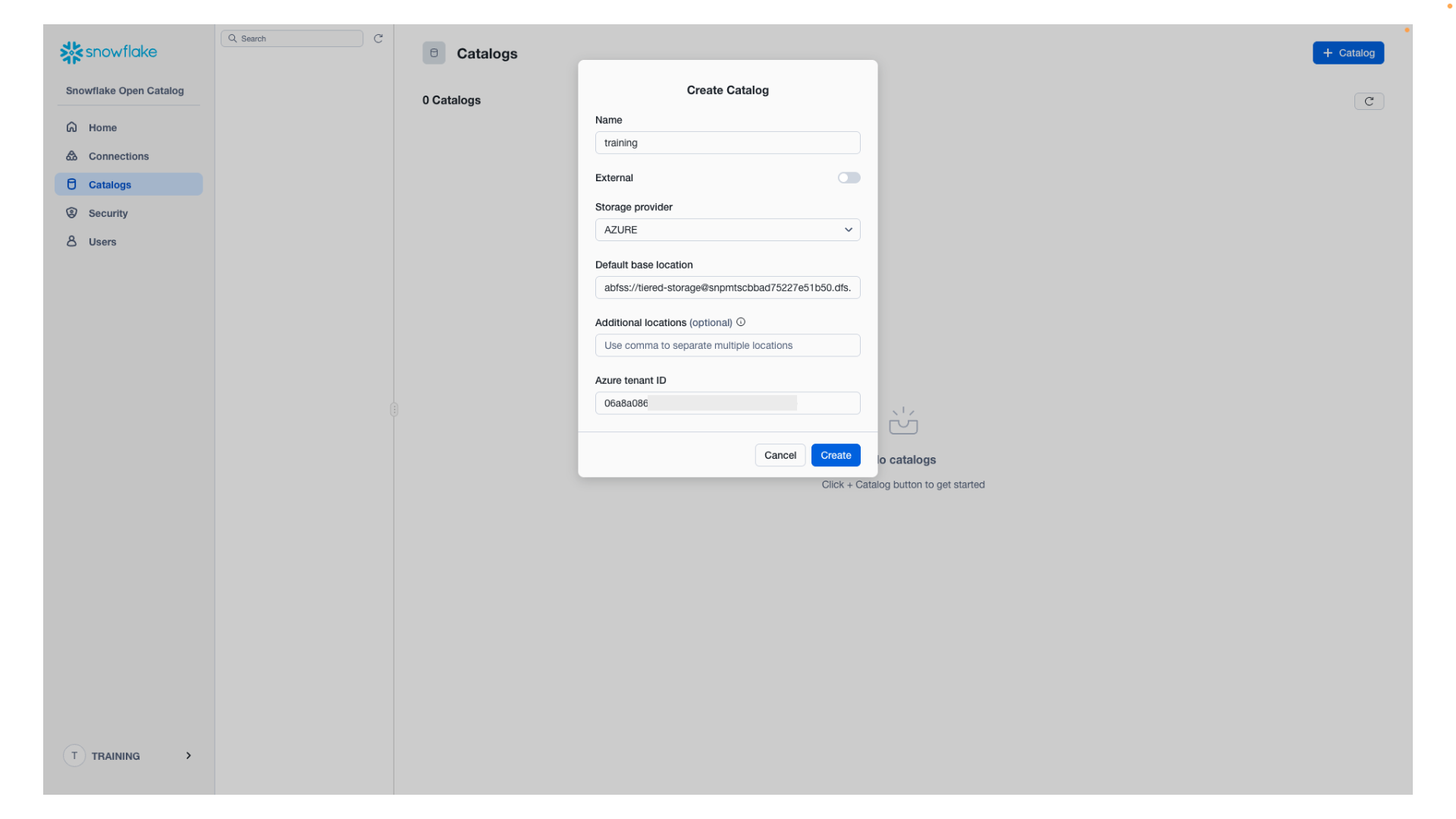Toggle External off after switching it on
This screenshot has width=1456, height=819.
click(x=848, y=177)
